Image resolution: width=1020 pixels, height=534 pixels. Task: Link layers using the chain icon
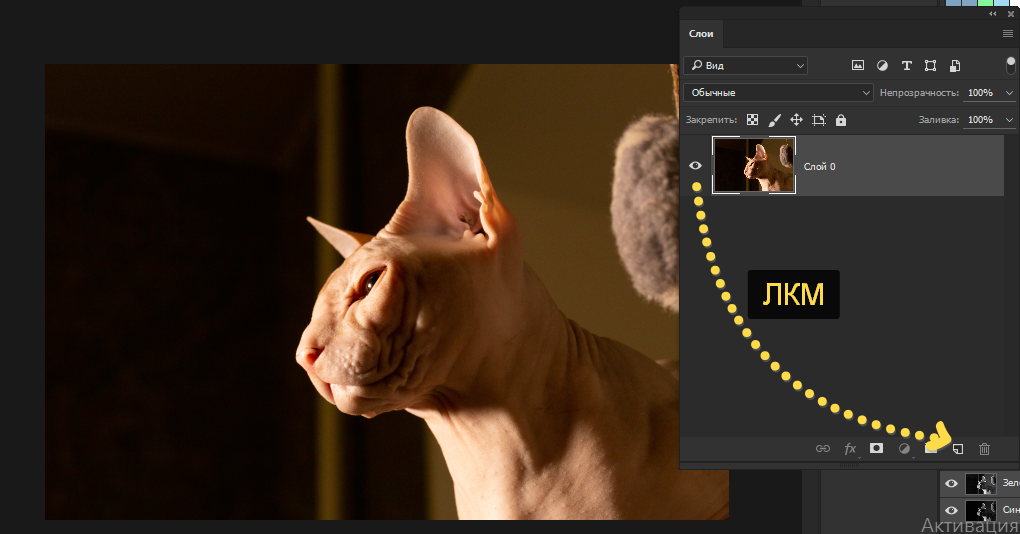tap(823, 449)
